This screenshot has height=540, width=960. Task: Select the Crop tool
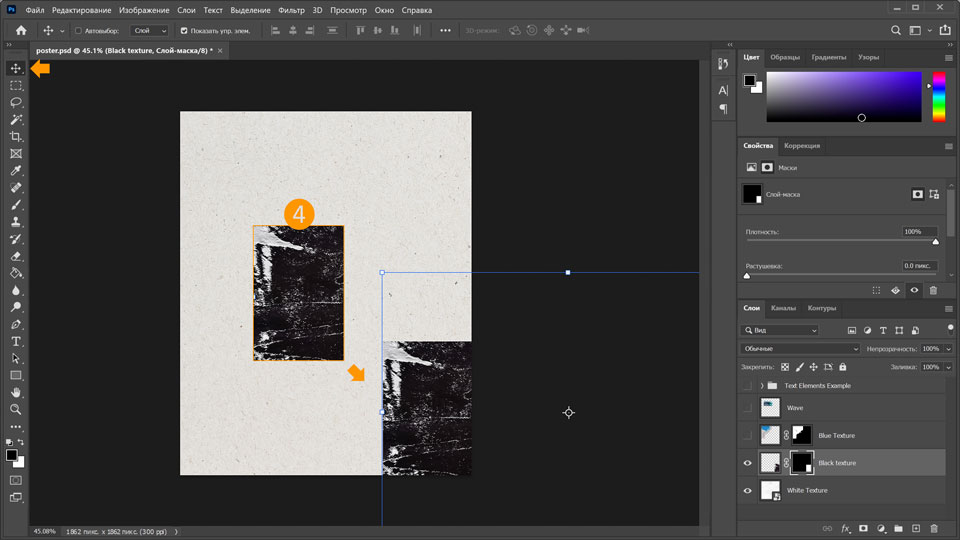(x=16, y=136)
